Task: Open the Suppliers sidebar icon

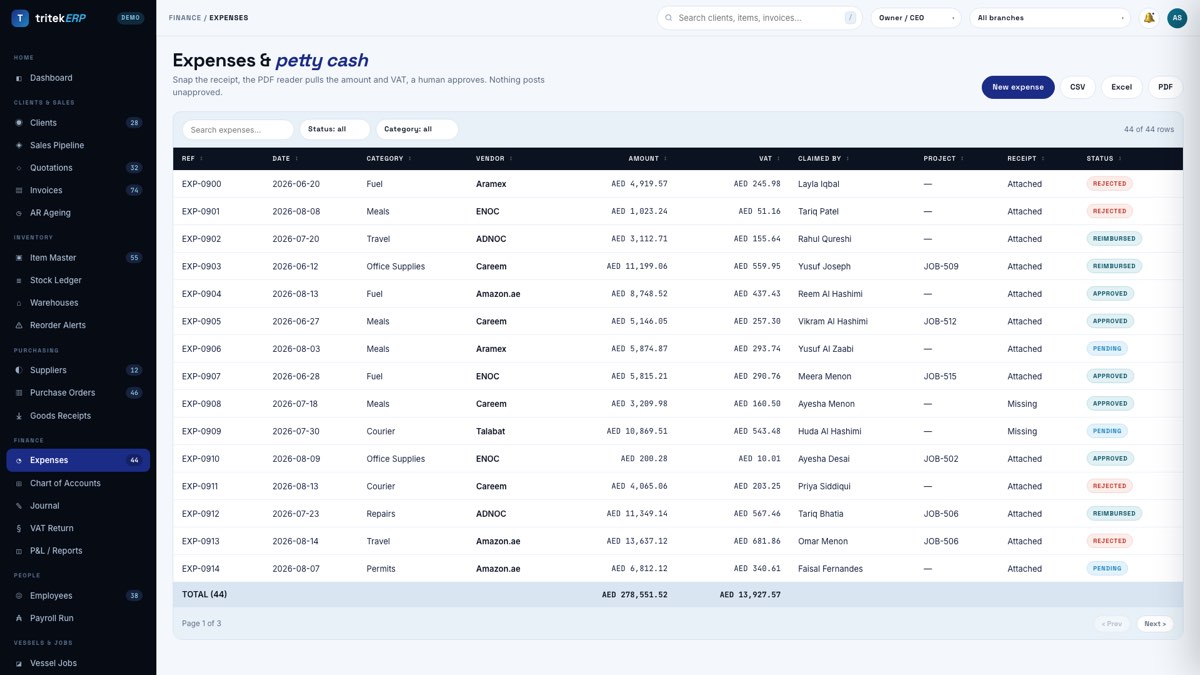Action: (19, 370)
